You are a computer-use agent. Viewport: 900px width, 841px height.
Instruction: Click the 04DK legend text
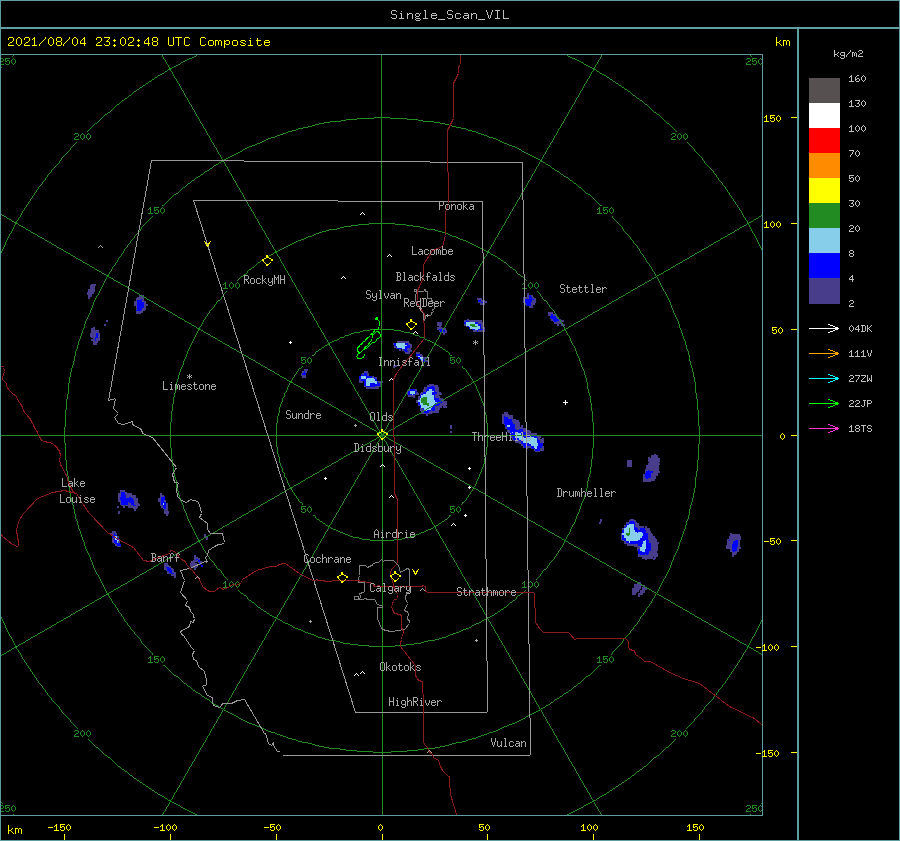pos(860,328)
